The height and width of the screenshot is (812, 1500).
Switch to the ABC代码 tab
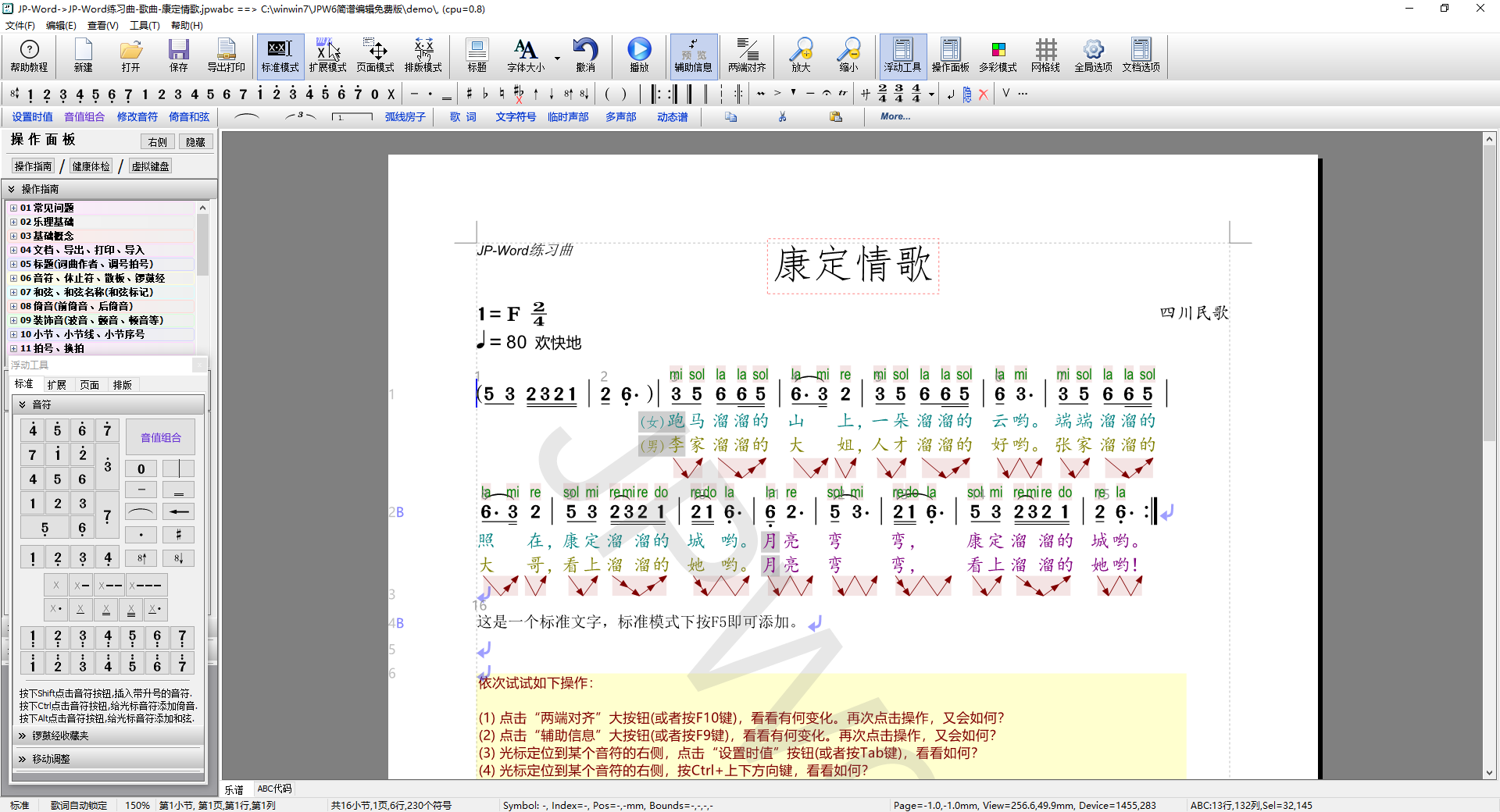273,789
